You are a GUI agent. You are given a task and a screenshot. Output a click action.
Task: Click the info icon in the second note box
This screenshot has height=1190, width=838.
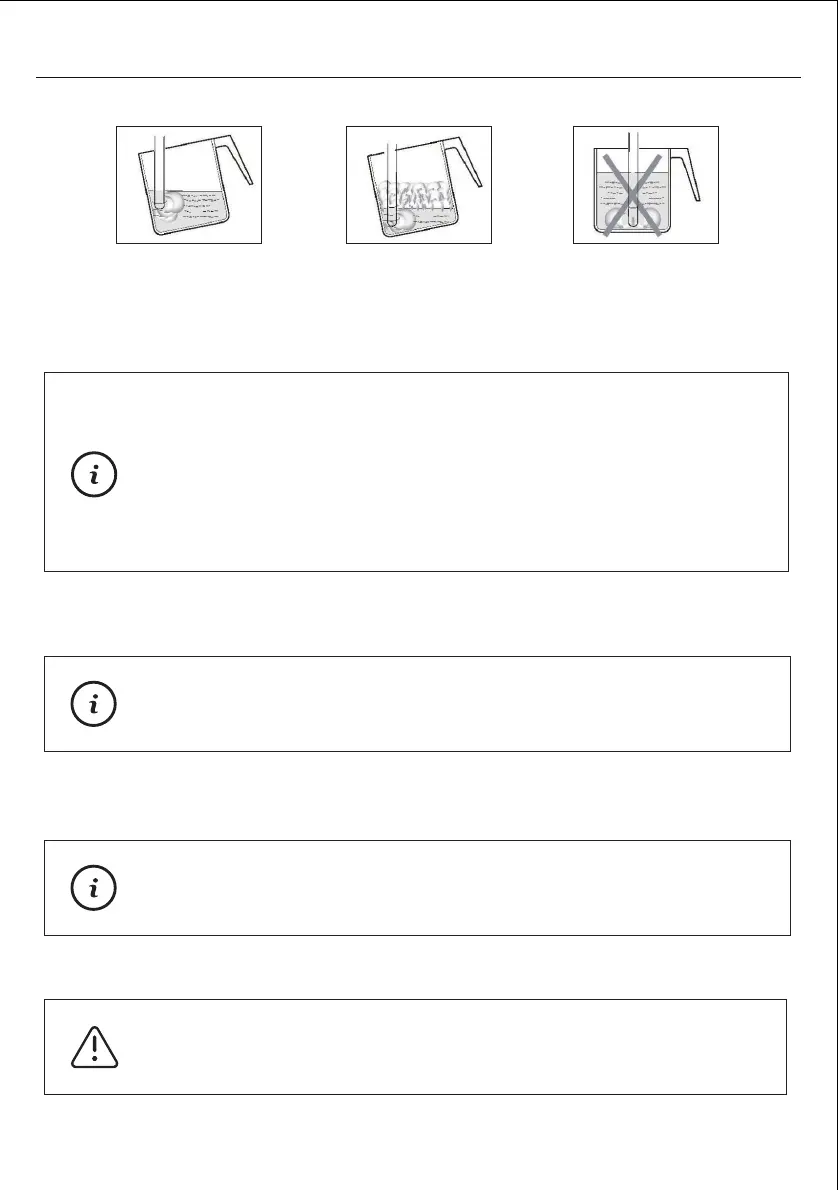[x=94, y=705]
